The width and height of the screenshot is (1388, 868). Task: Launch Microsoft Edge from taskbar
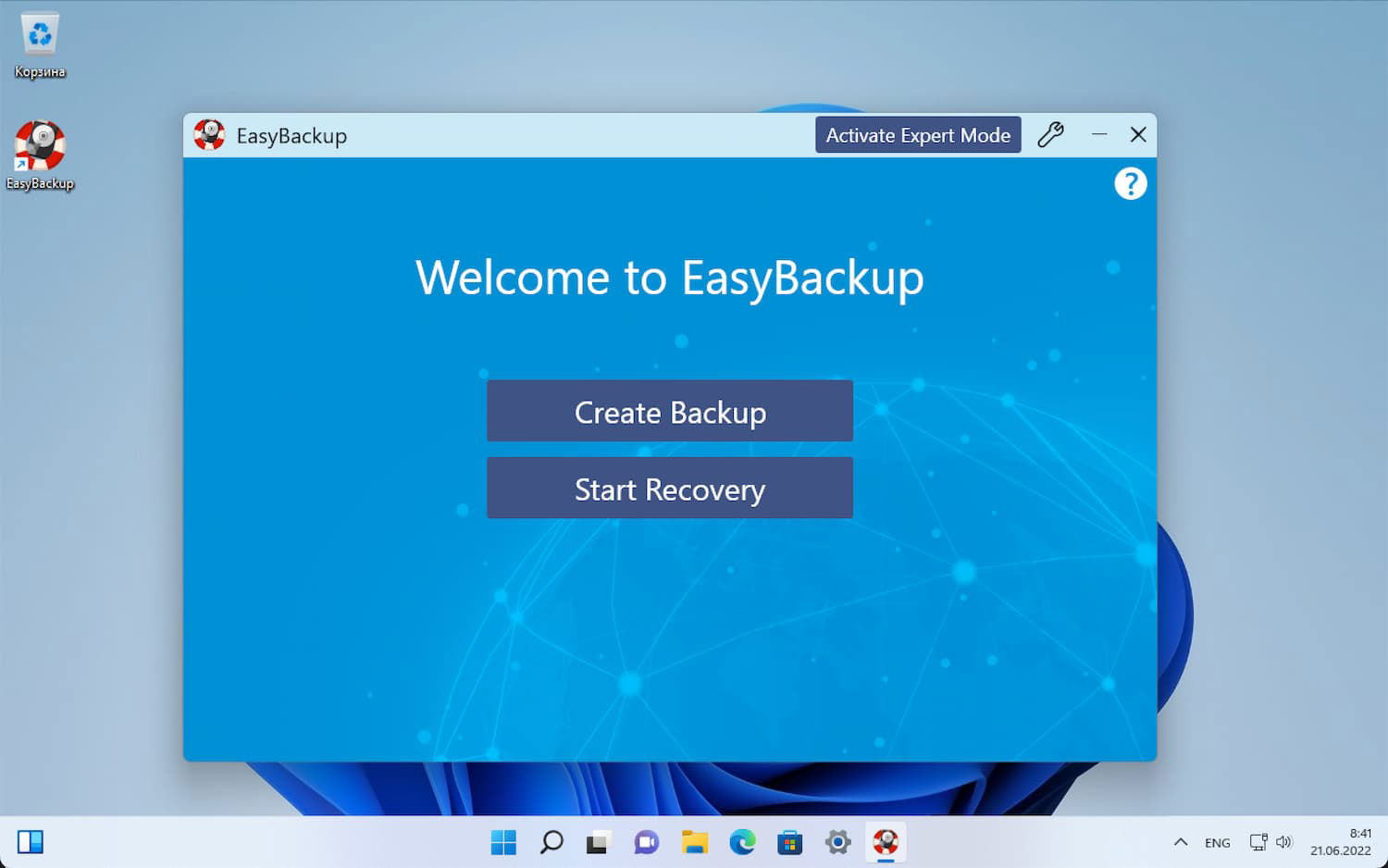(742, 842)
